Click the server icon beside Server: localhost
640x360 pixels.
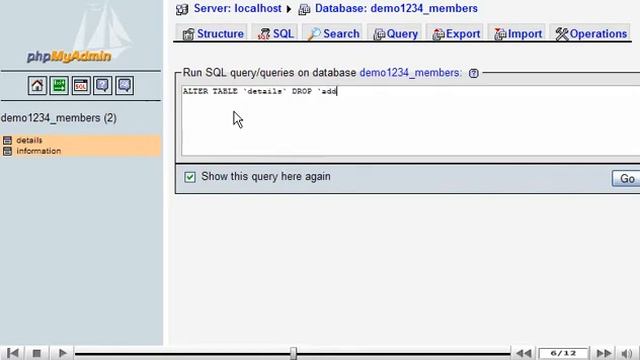(182, 9)
